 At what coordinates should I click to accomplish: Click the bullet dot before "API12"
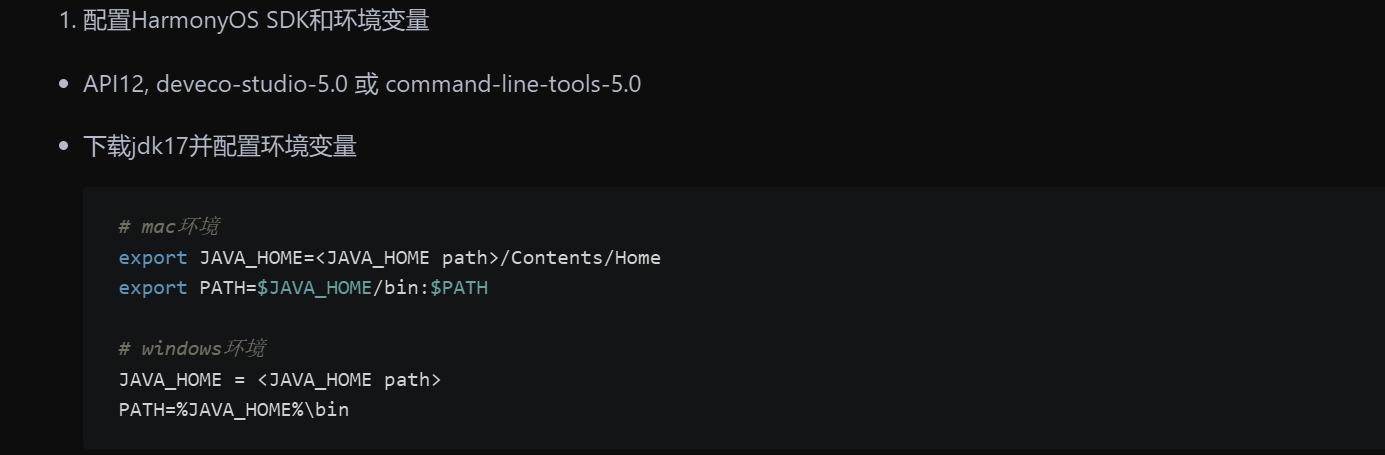pyautogui.click(x=64, y=84)
